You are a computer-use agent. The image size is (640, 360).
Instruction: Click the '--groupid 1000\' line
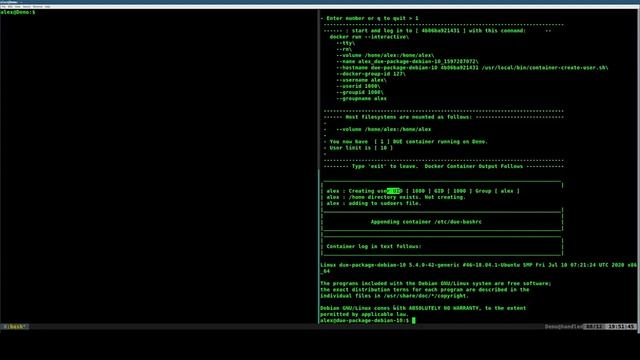tap(360, 92)
